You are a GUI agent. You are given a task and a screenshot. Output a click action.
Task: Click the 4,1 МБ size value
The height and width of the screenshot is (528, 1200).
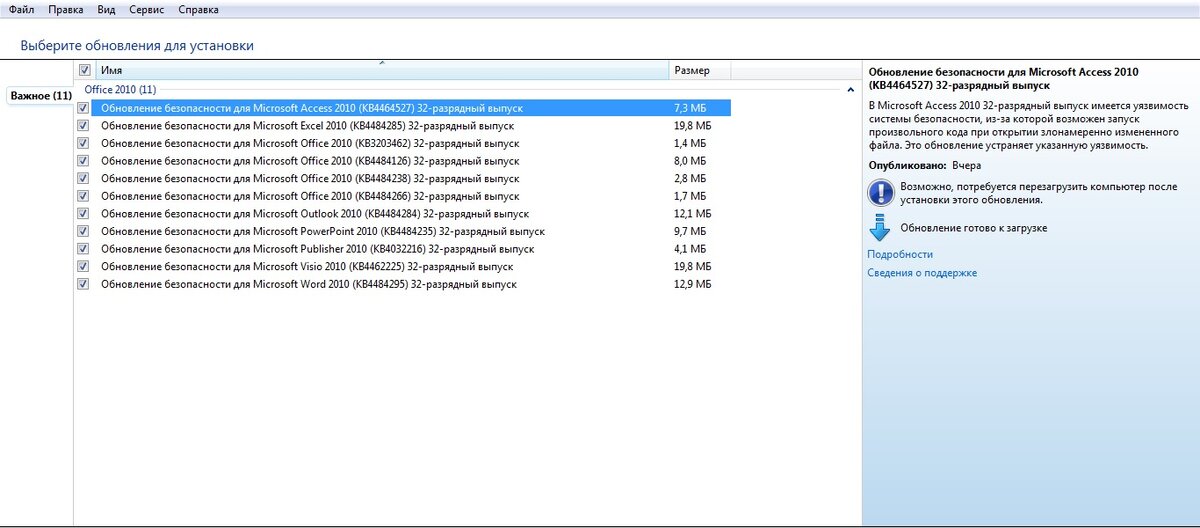pyautogui.click(x=690, y=248)
